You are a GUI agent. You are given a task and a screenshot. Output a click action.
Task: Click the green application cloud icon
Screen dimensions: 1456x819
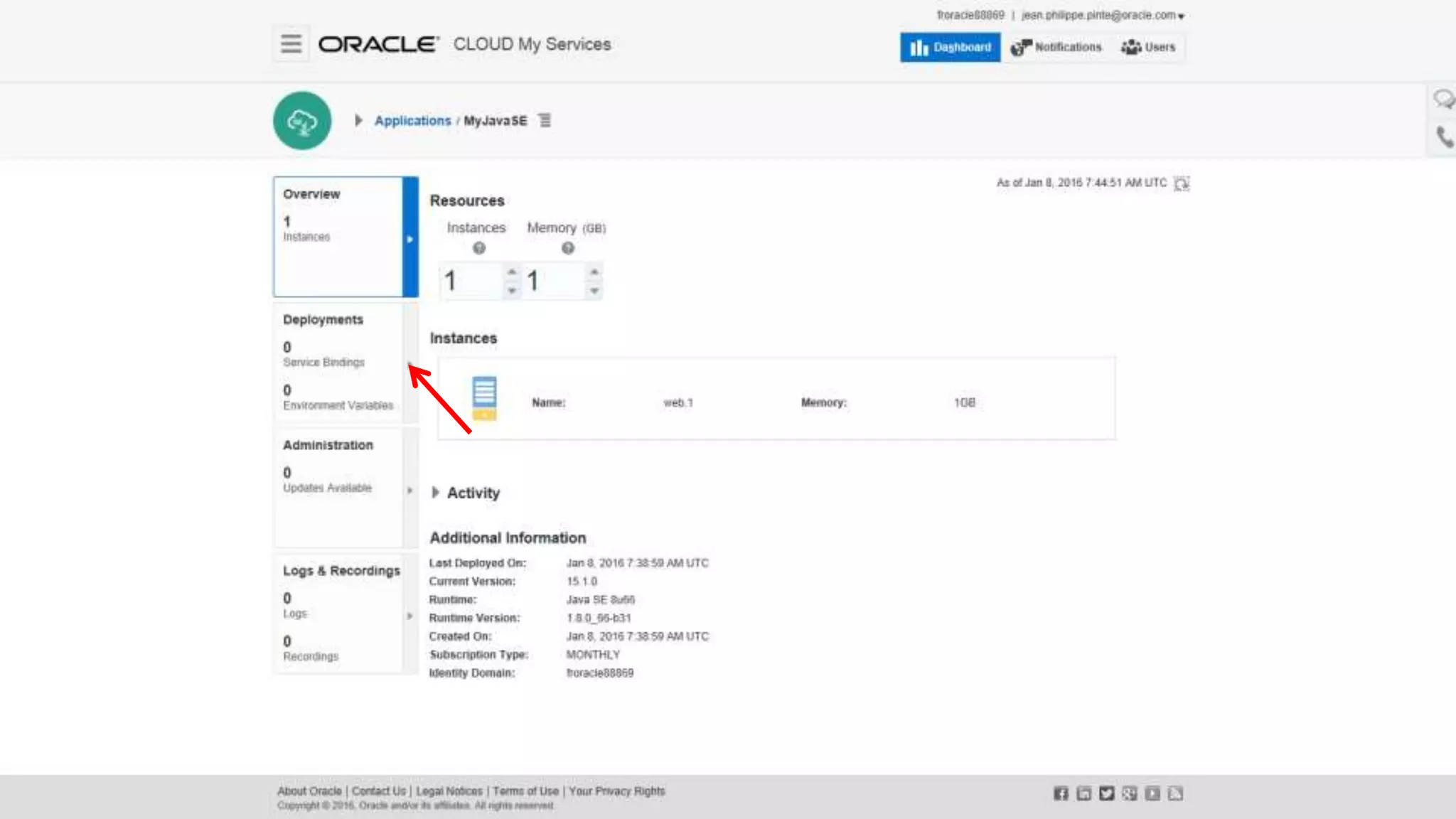coord(302,120)
